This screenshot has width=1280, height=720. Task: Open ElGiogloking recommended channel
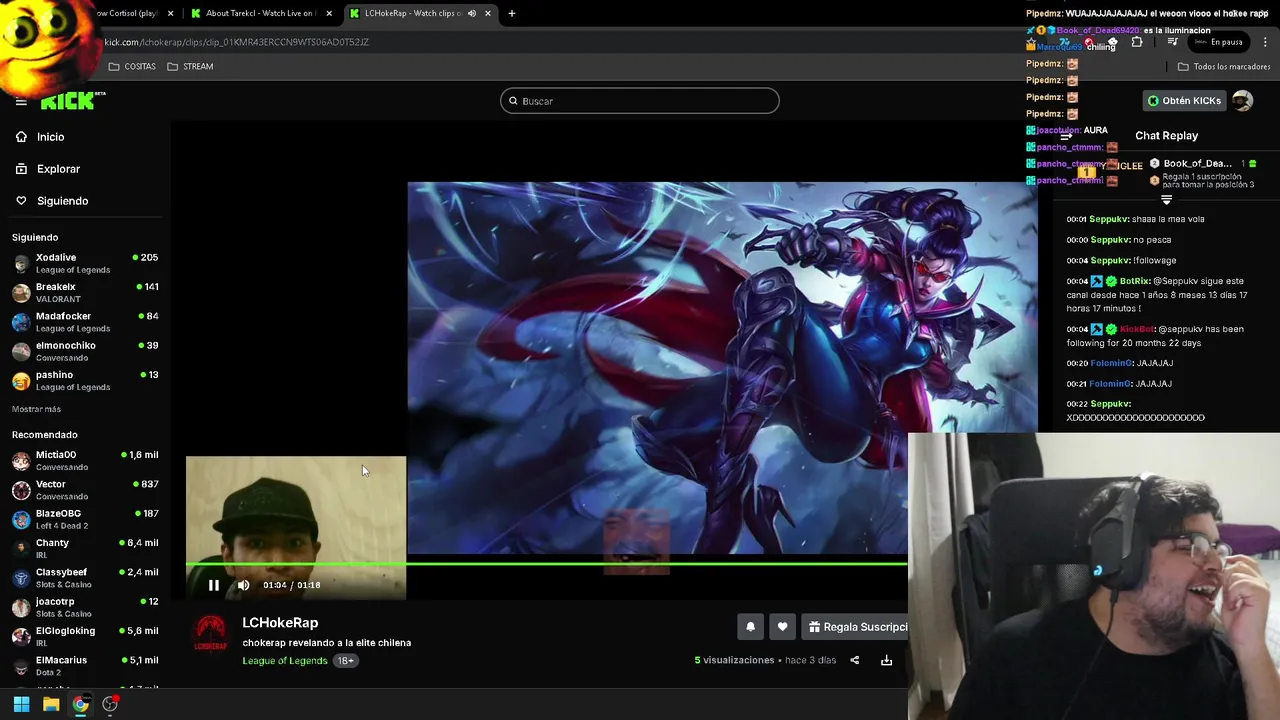coord(85,636)
